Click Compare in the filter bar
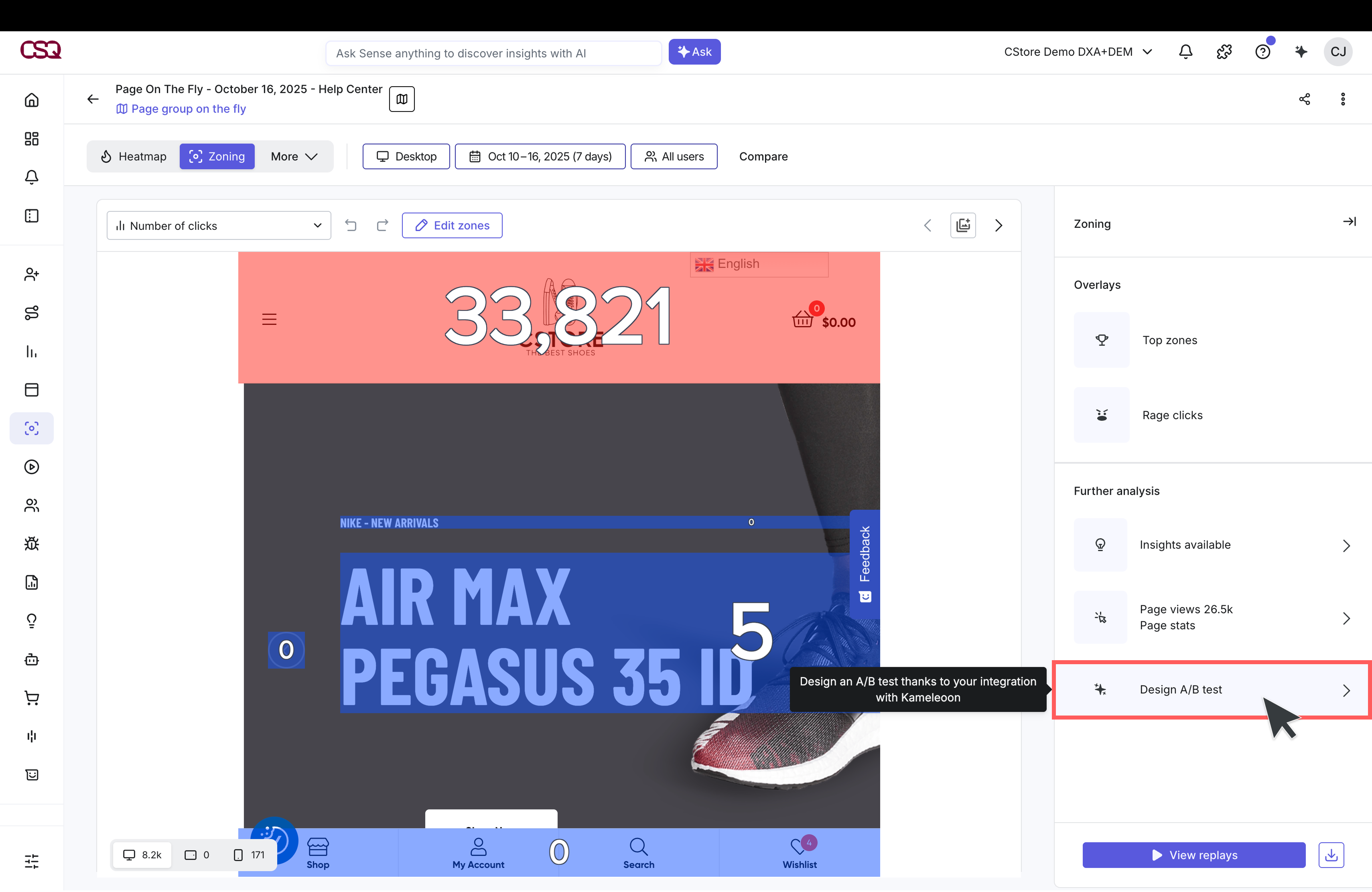The height and width of the screenshot is (892, 1372). (x=763, y=157)
